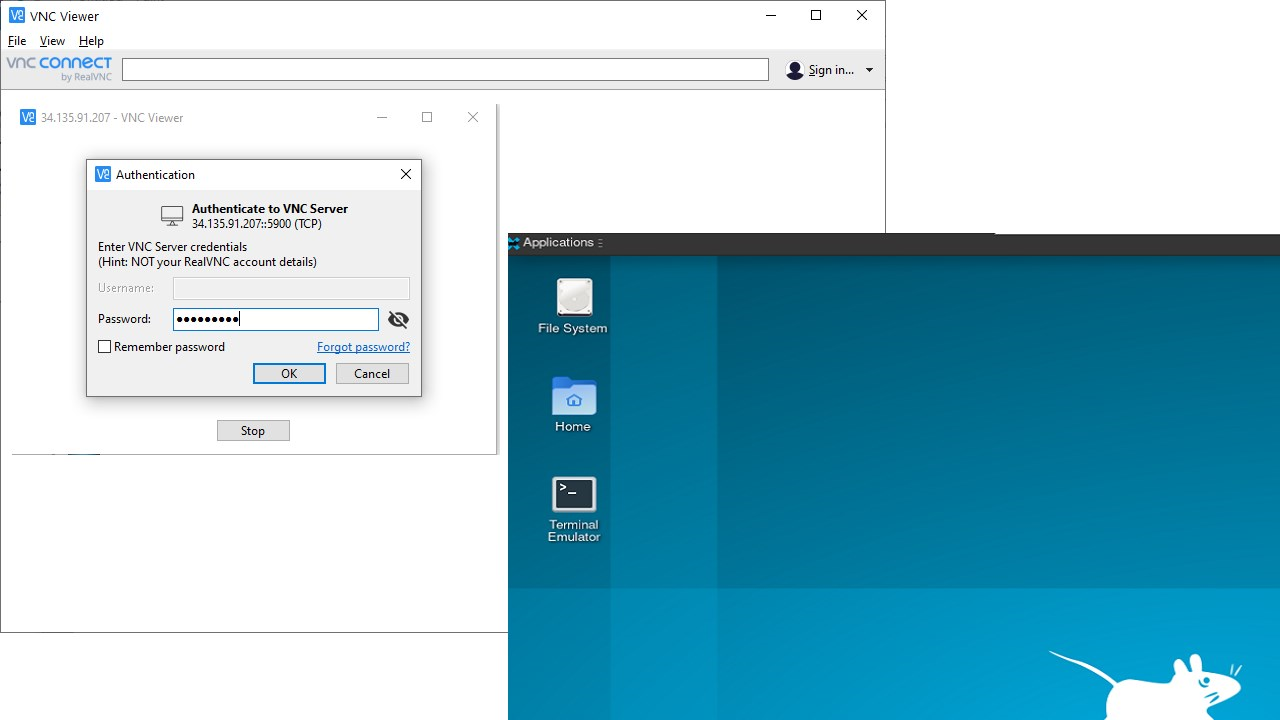Open the Home folder icon

pos(574,396)
